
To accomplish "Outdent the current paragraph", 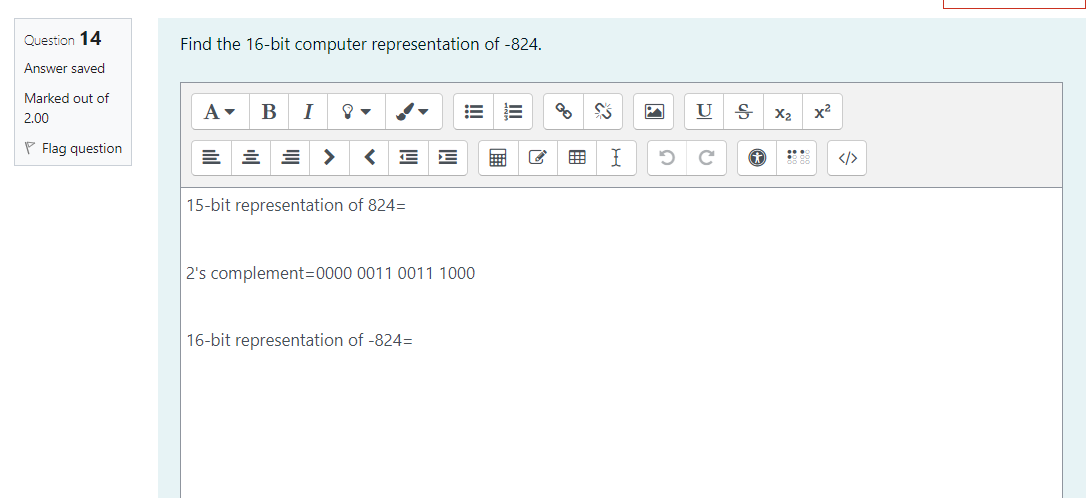I will click(x=409, y=158).
